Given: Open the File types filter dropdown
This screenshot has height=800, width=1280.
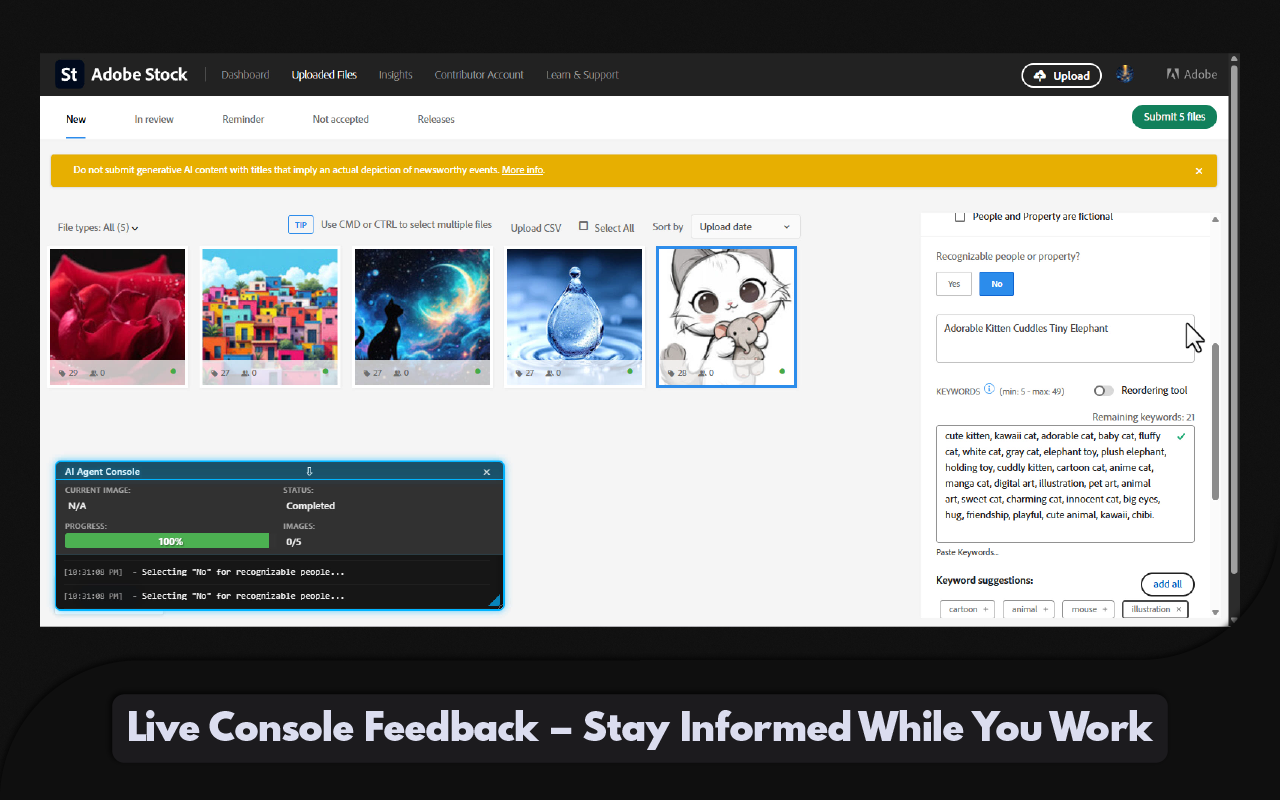Looking at the screenshot, I should tap(98, 228).
